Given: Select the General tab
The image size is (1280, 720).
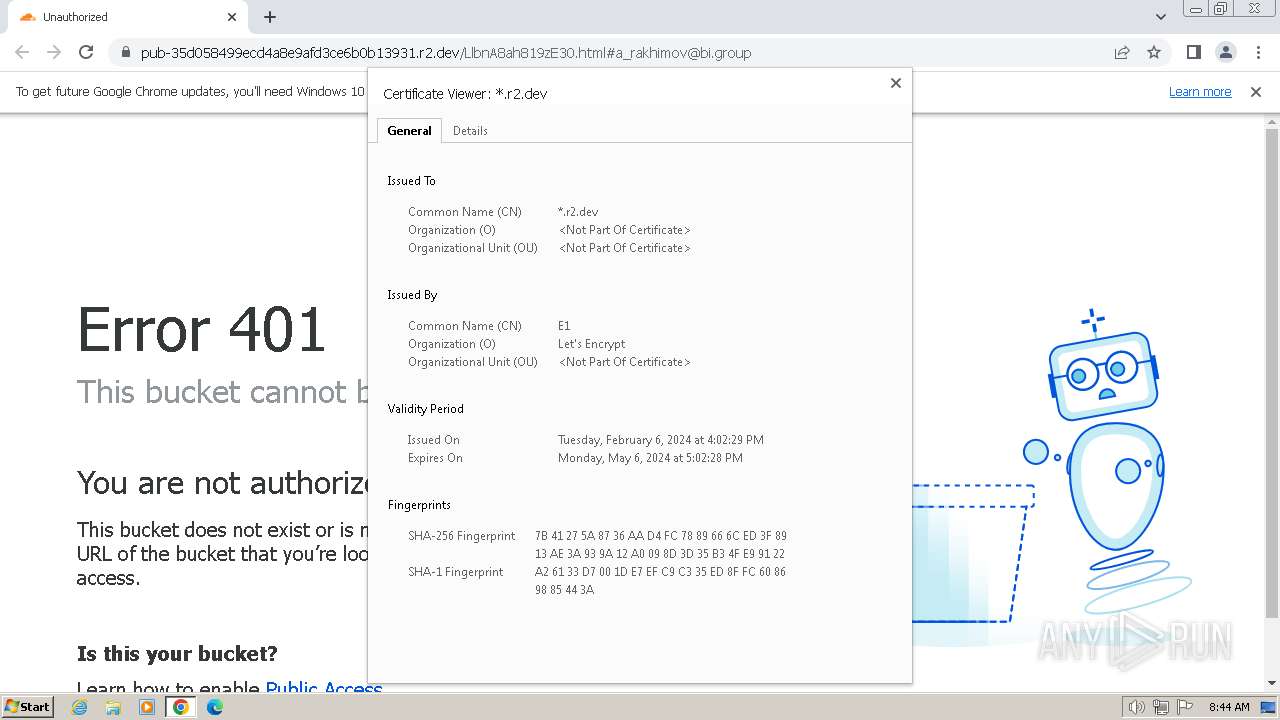Looking at the screenshot, I should 409,131.
